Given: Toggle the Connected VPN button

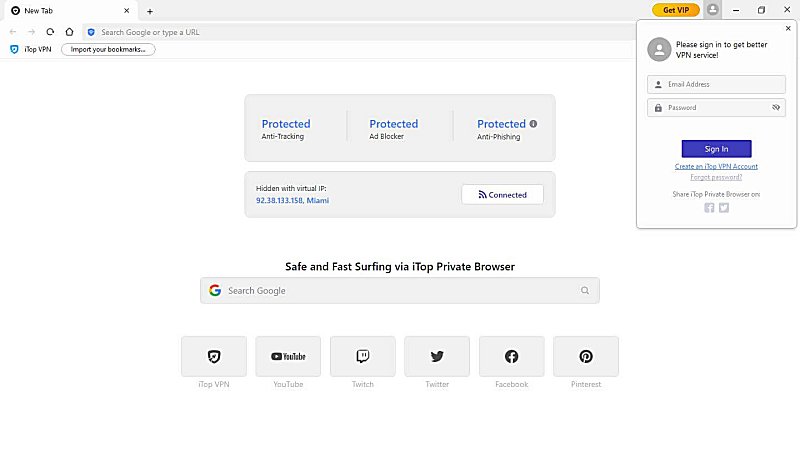Looking at the screenshot, I should (502, 195).
